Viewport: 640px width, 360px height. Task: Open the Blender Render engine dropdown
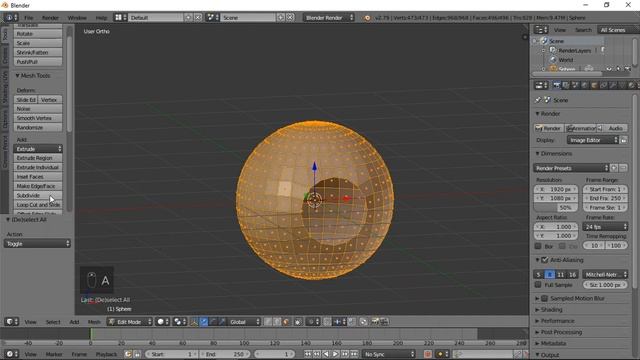point(329,18)
